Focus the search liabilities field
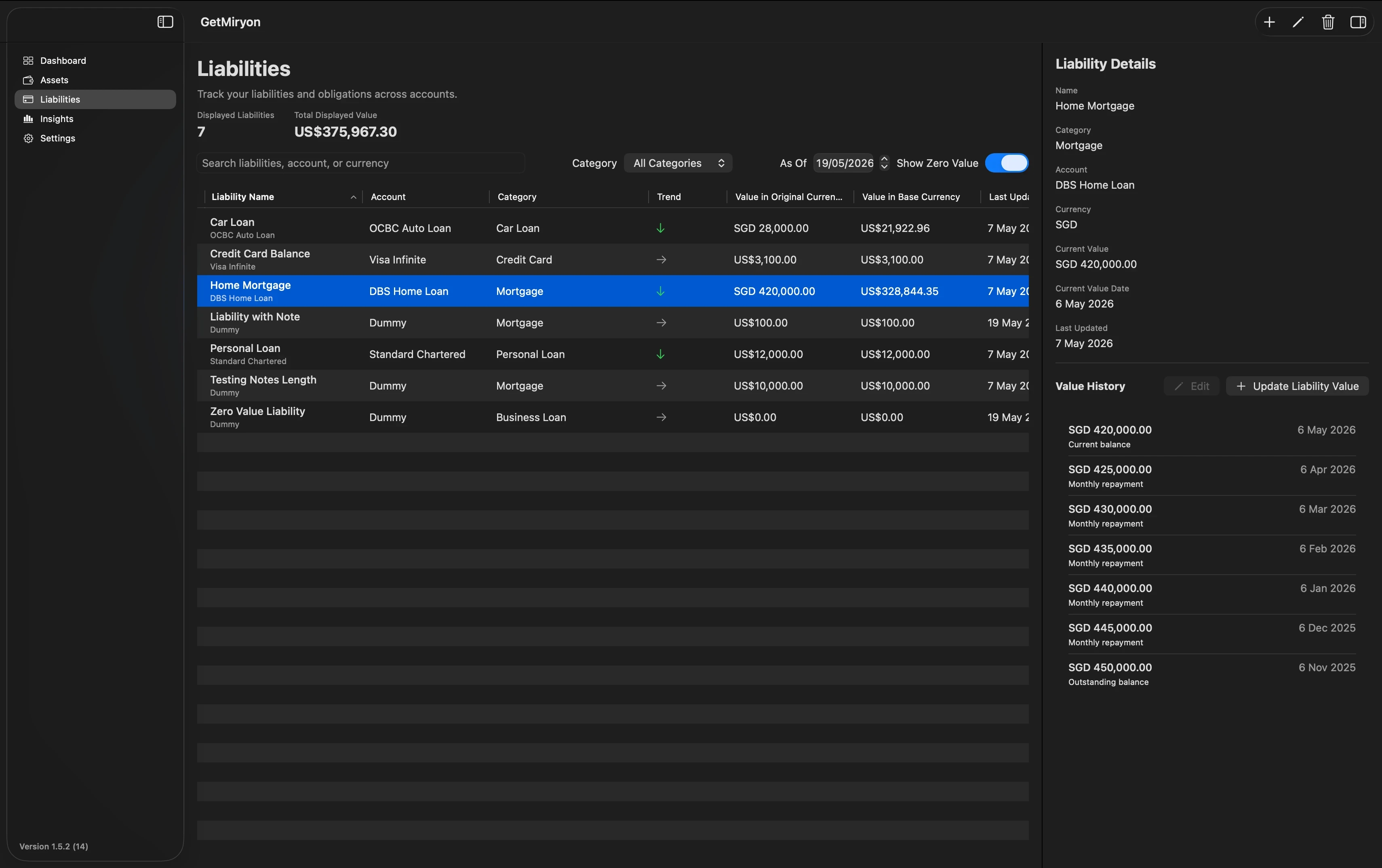Viewport: 1382px width, 868px height. (361, 163)
